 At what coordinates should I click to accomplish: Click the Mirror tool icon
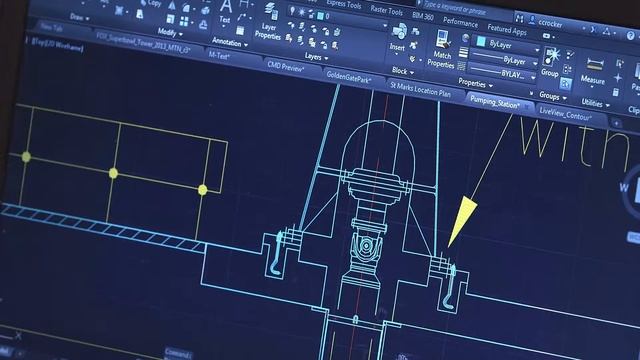[173, 6]
